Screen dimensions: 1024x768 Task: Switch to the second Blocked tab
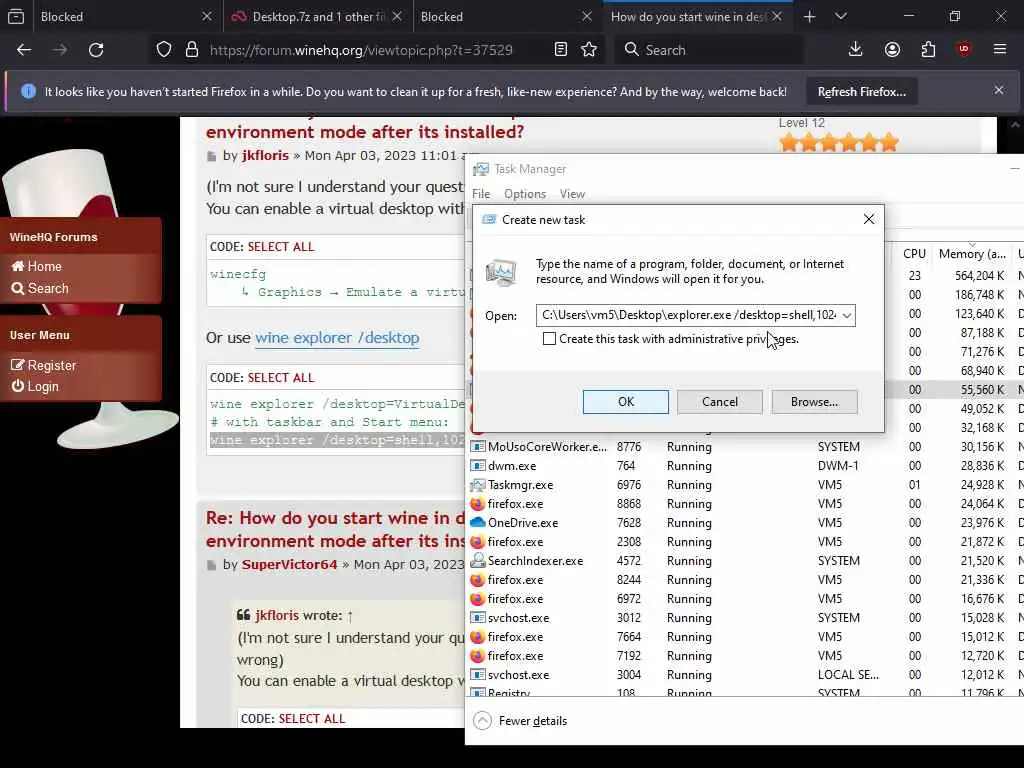(x=505, y=16)
